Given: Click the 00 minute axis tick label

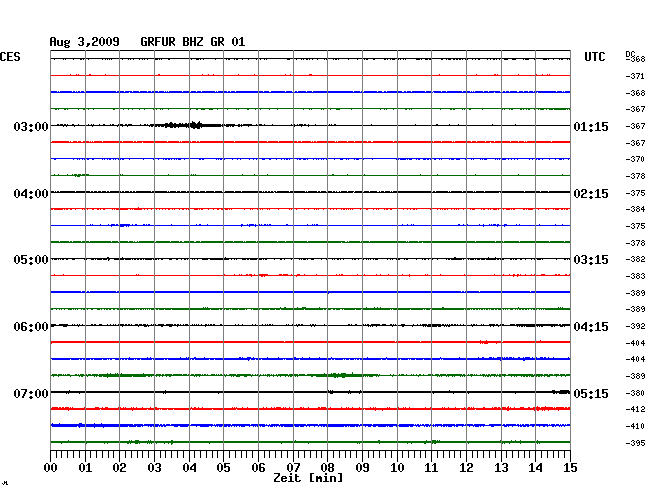Looking at the screenshot, I should pyautogui.click(x=51, y=468).
